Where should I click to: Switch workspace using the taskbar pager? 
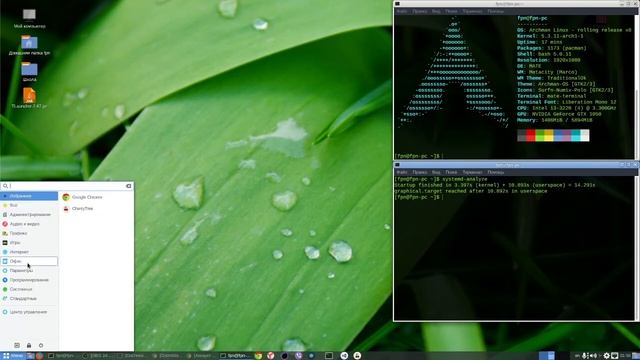[547, 356]
